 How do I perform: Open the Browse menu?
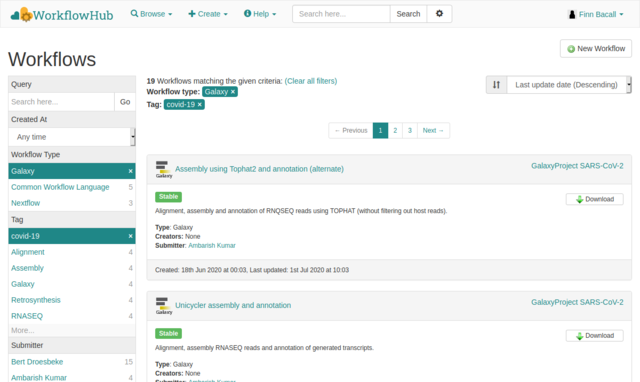coord(151,14)
